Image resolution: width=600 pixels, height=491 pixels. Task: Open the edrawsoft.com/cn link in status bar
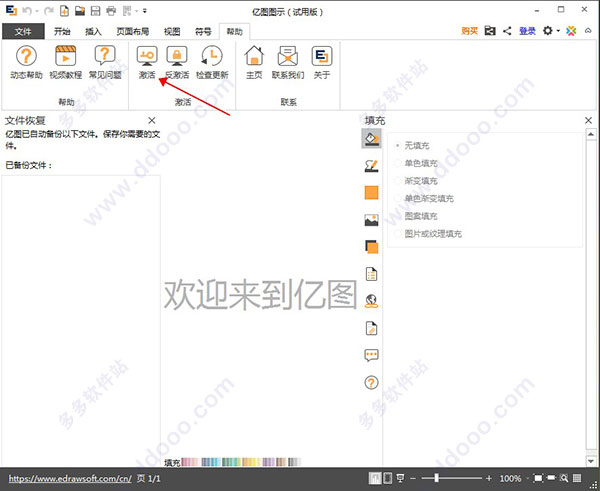coord(70,479)
